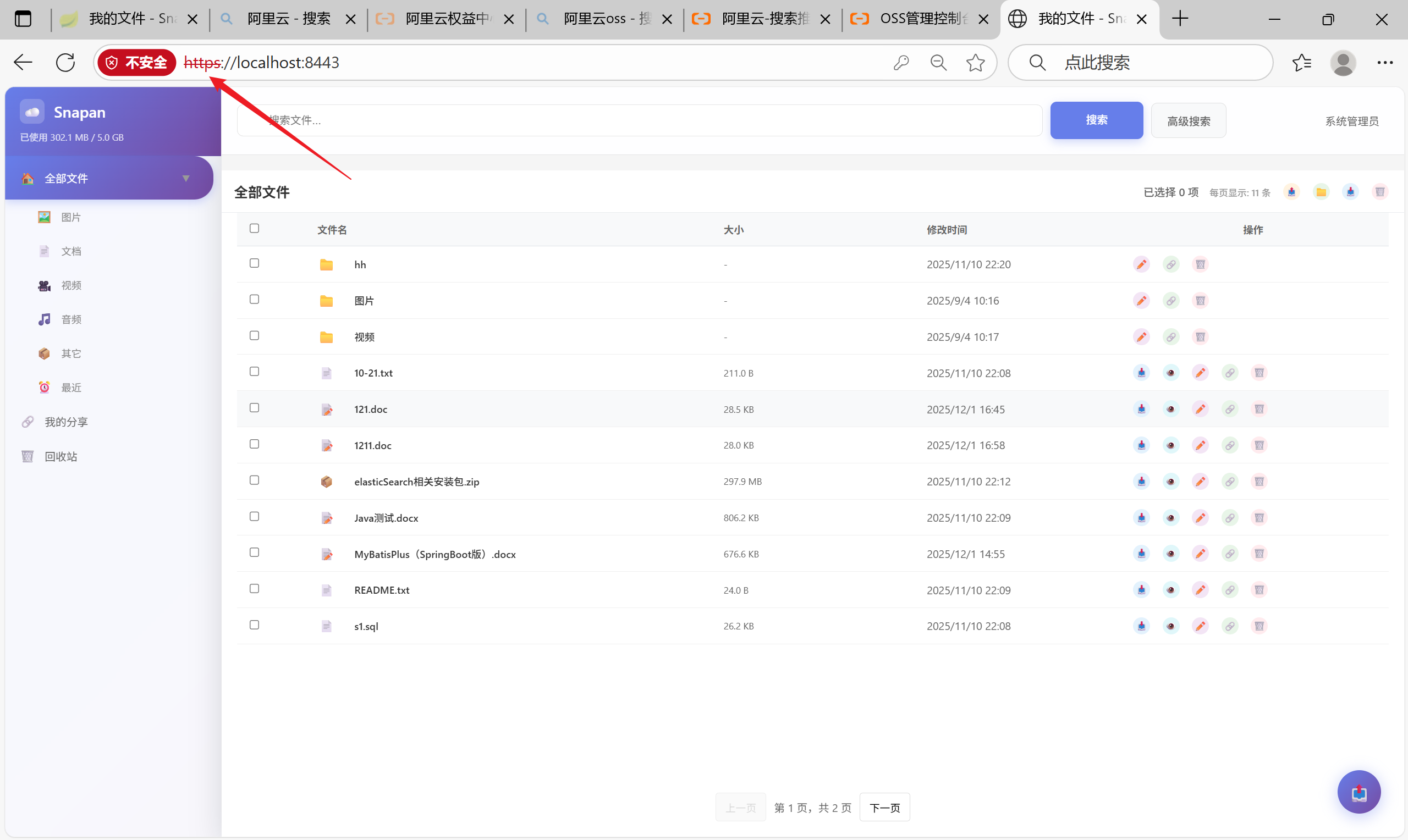Click the new folder icon in toolbar
Screen dimensions: 1408x840
[1321, 192]
